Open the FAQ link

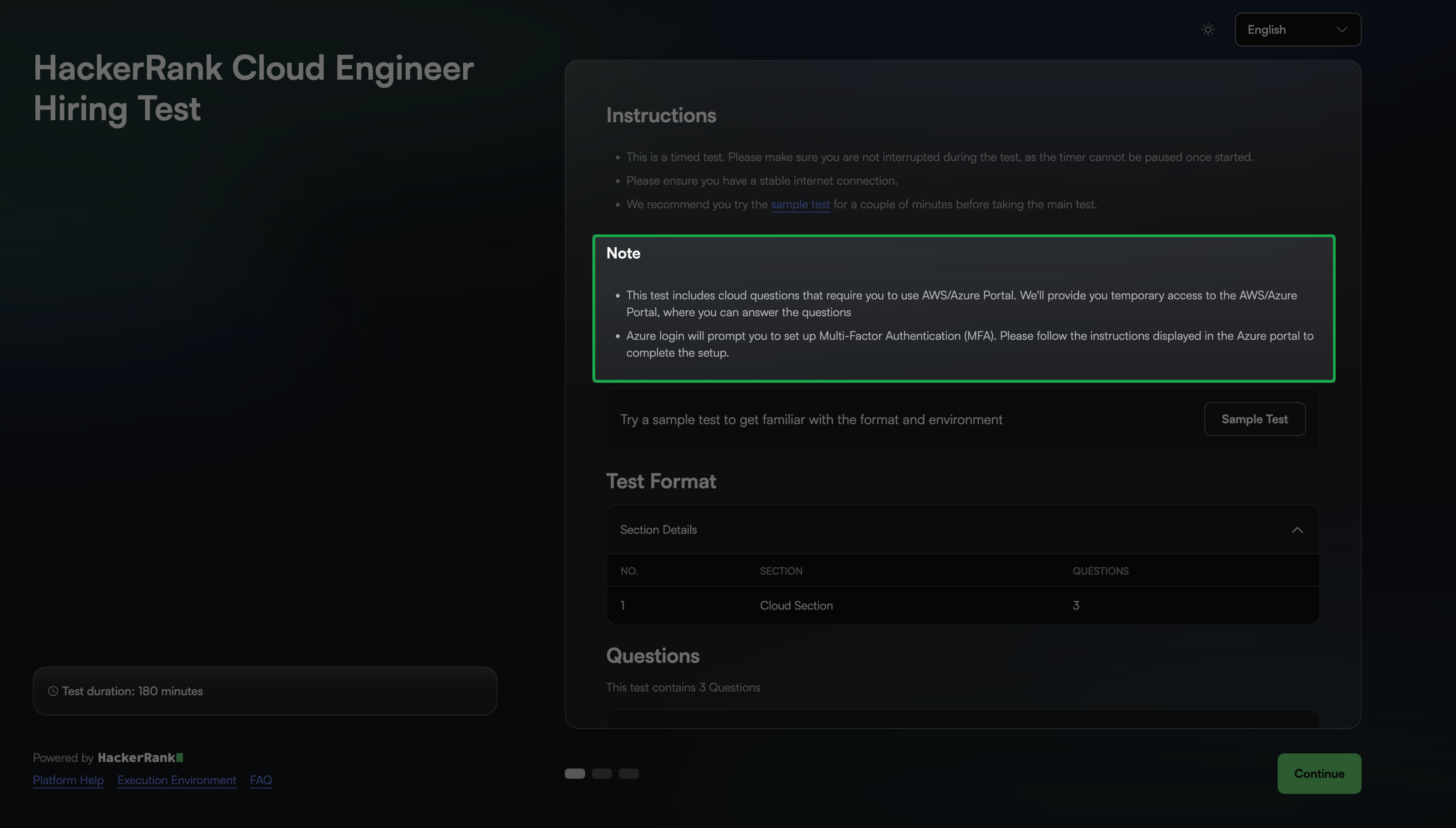(261, 780)
